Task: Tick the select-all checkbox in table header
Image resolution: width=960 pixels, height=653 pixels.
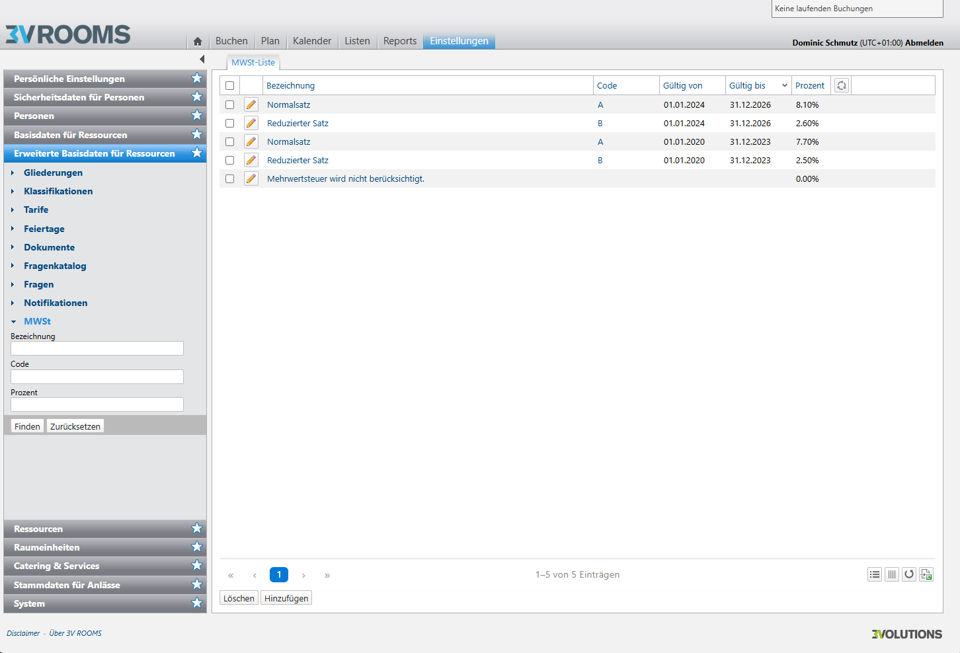Action: tap(230, 86)
